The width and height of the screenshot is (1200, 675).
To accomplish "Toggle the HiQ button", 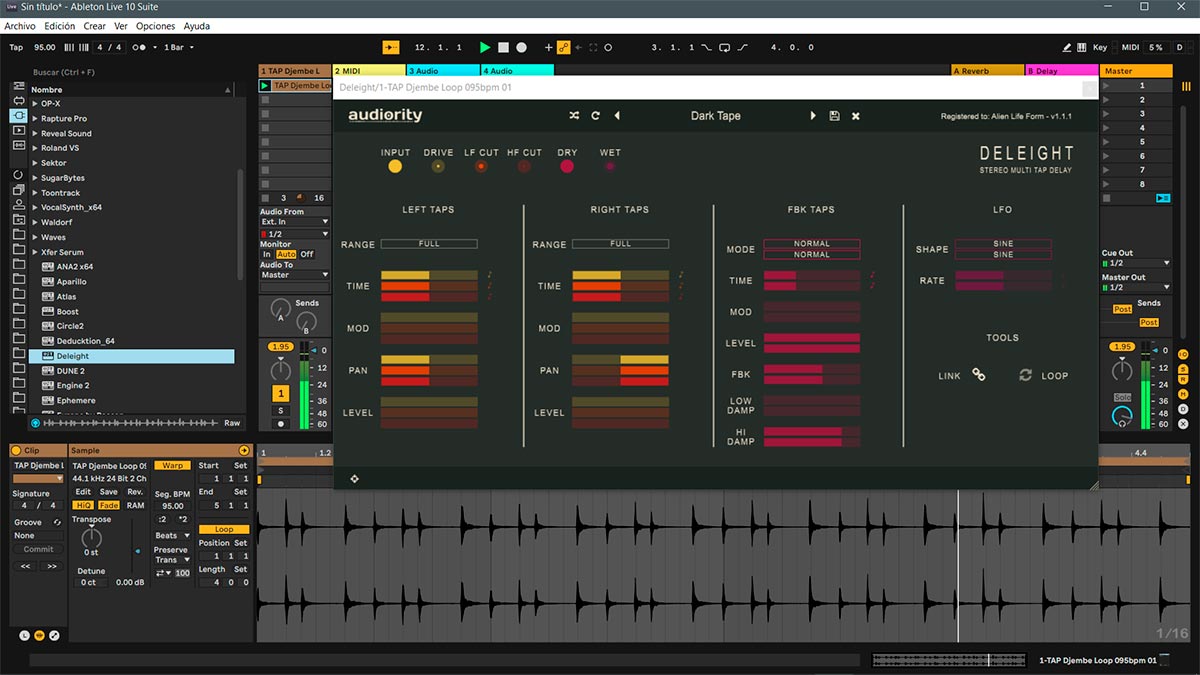I will point(83,505).
